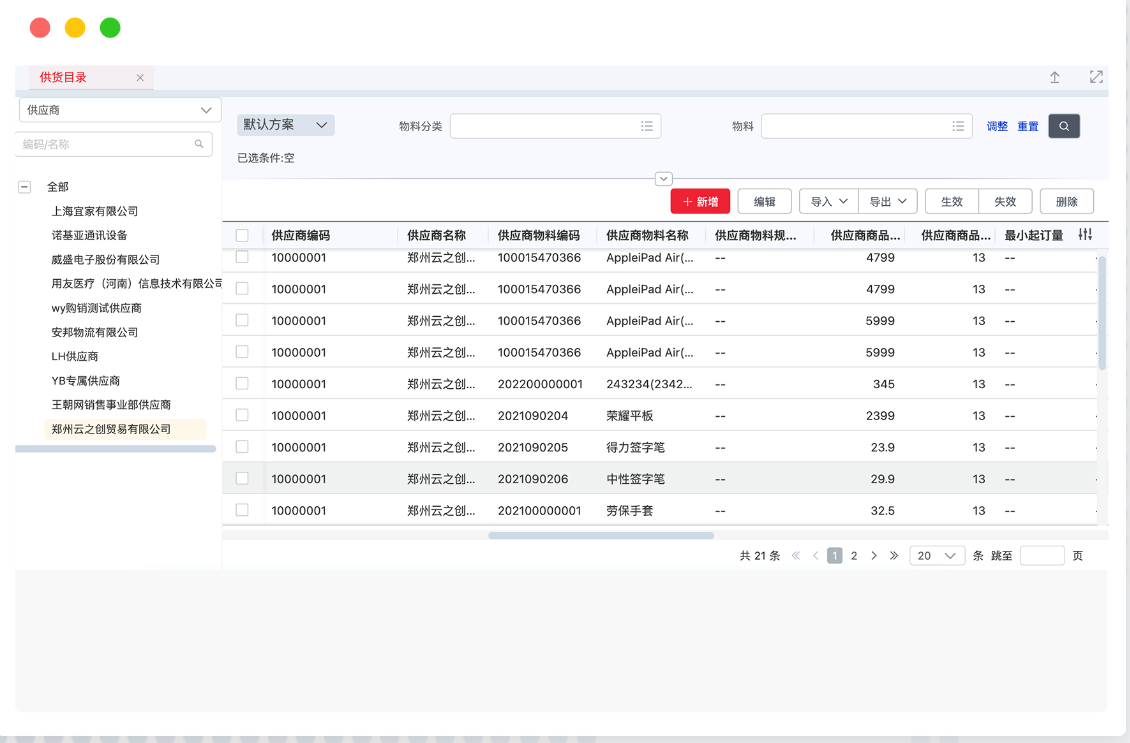This screenshot has width=1130, height=743.
Task: Click the 物料分类 input field
Action: coord(555,126)
